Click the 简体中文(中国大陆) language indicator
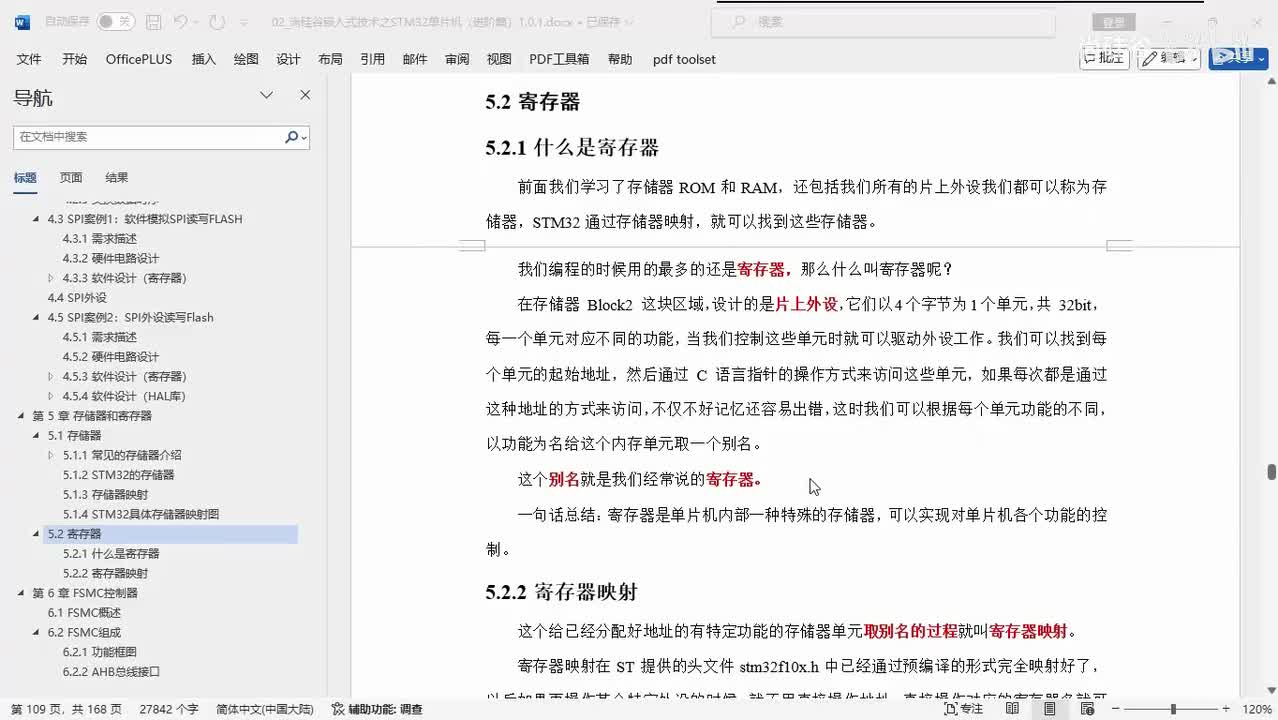Viewport: 1278px width, 720px height. tap(265, 709)
